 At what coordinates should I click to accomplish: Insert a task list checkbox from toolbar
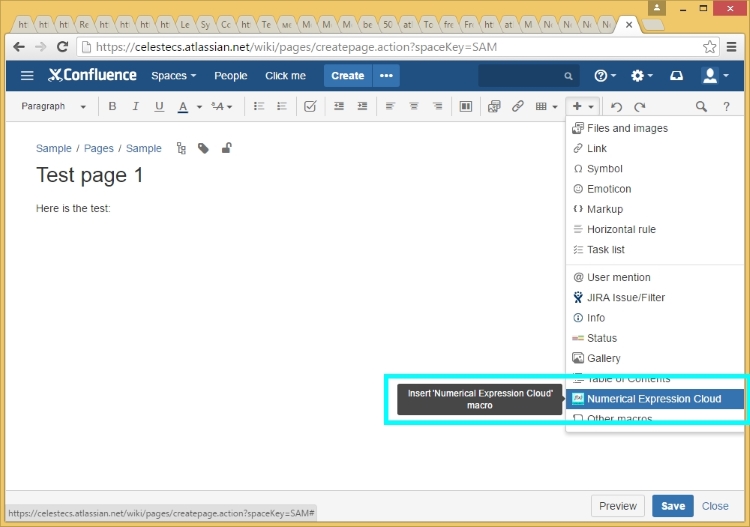[310, 106]
